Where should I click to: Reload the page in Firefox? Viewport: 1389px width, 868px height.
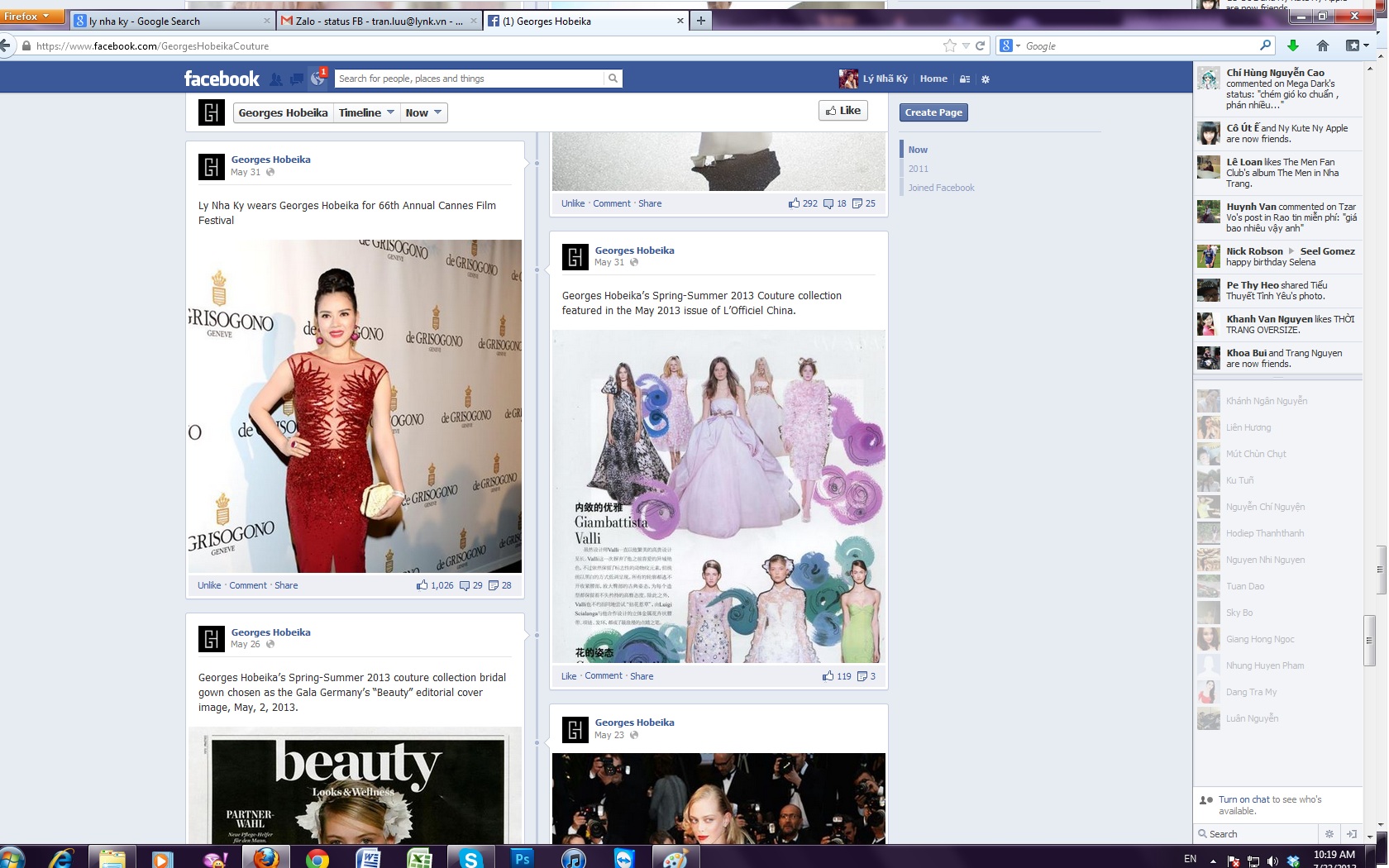981,45
